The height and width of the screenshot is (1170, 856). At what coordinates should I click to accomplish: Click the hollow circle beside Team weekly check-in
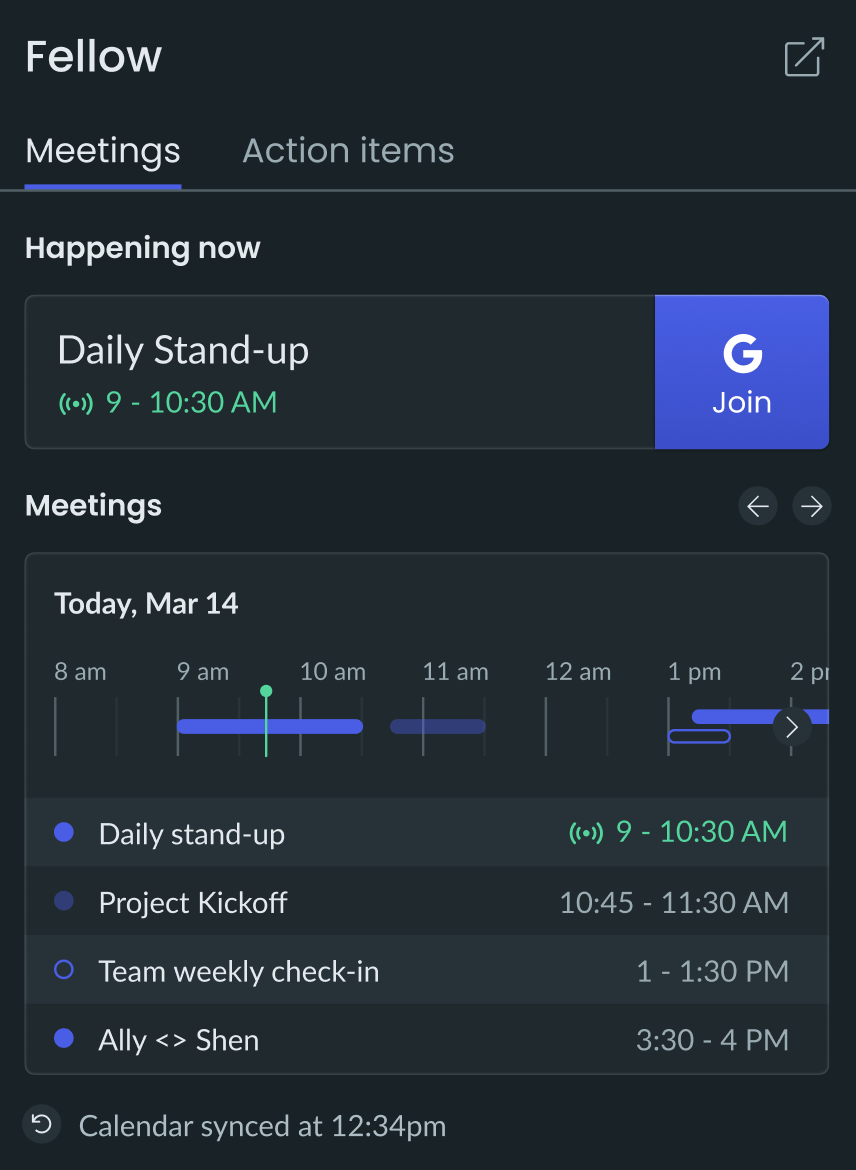pos(64,970)
